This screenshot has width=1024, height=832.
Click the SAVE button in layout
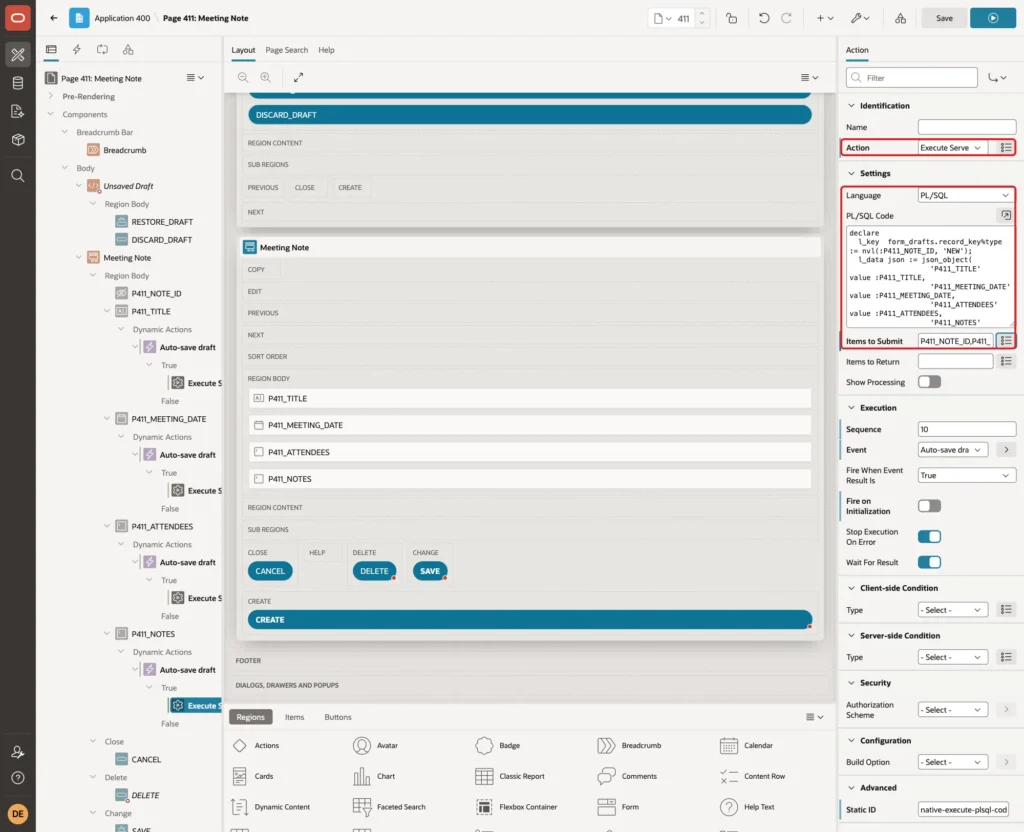click(x=430, y=571)
